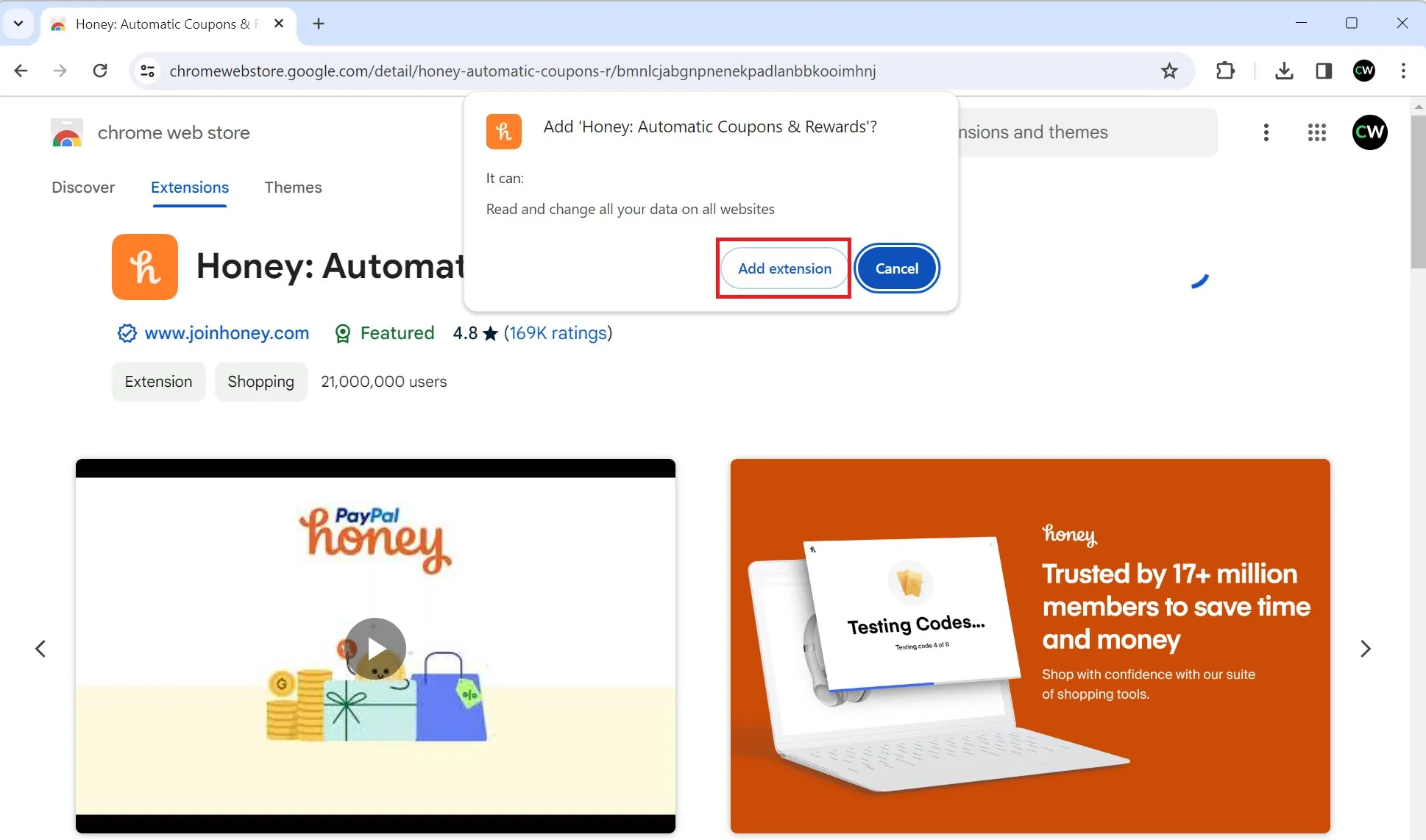Bookmark this page with the star icon

tap(1168, 71)
